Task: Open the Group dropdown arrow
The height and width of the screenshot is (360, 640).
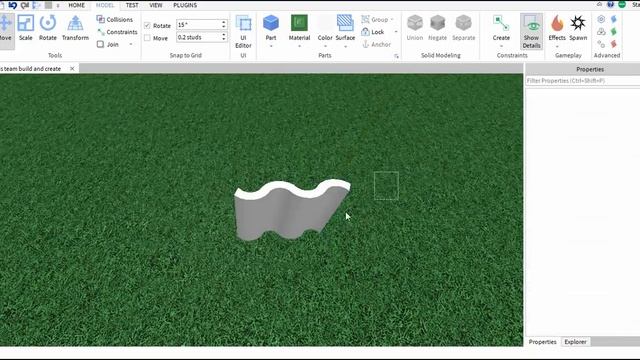Action: [392, 19]
